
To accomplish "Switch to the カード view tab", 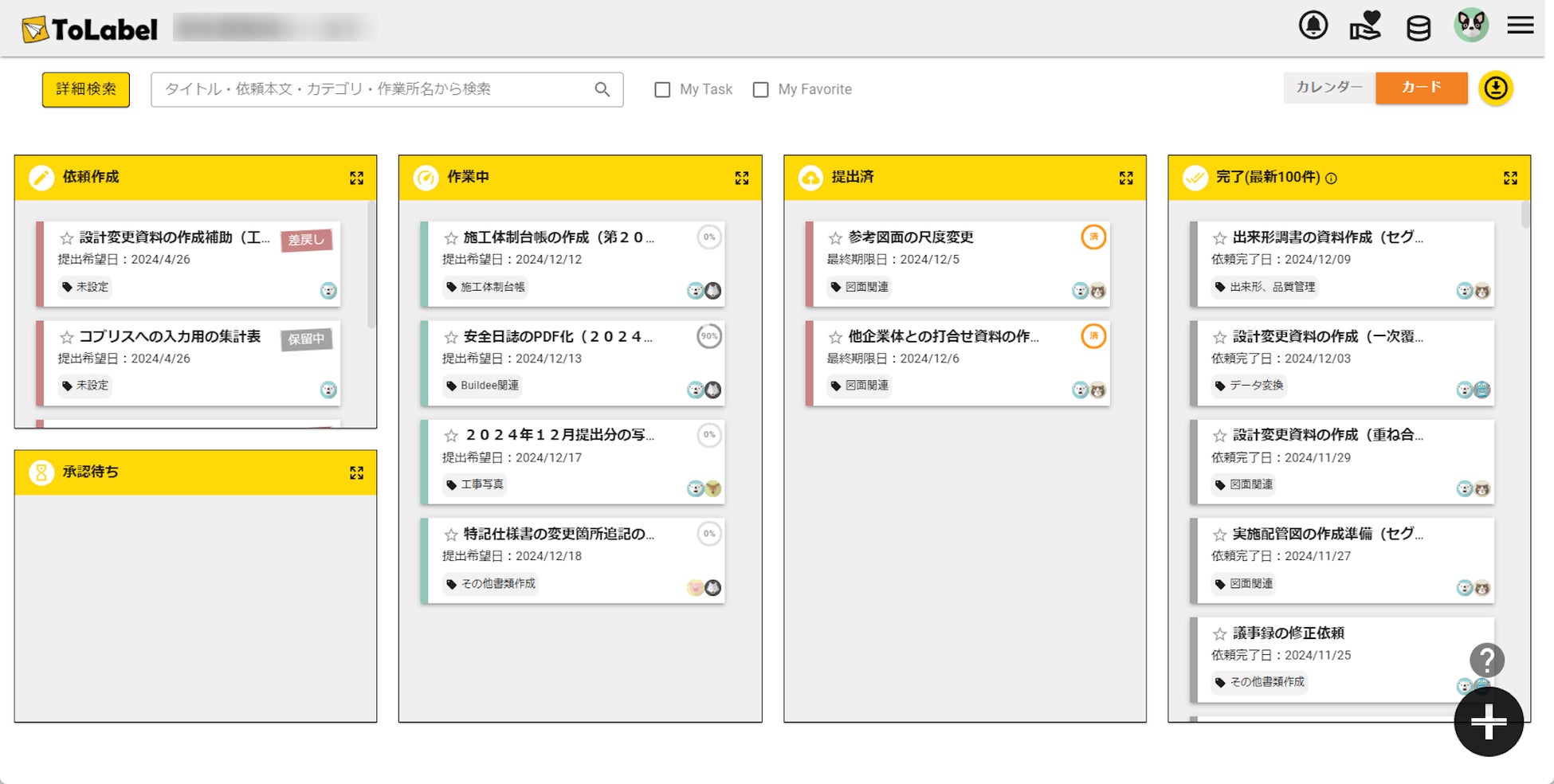I will tap(1422, 88).
